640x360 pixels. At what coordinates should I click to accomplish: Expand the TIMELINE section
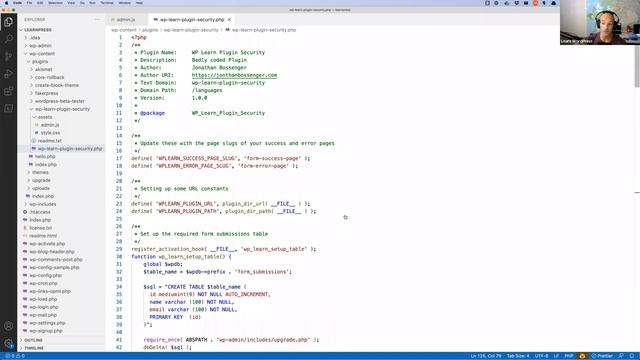[x=33, y=348]
